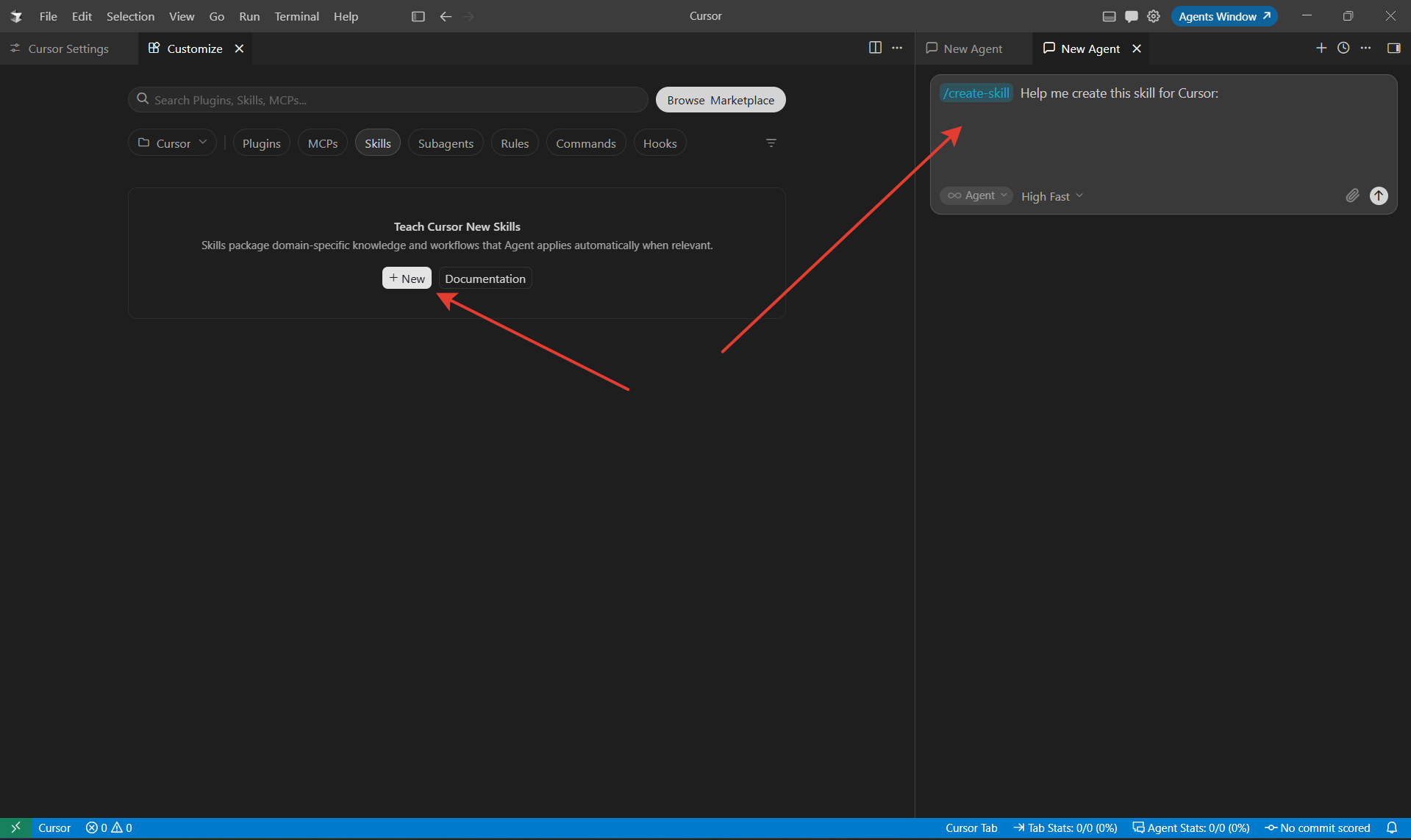Switch to the inactive New Agent tab
This screenshot has width=1411, height=840.
[973, 49]
